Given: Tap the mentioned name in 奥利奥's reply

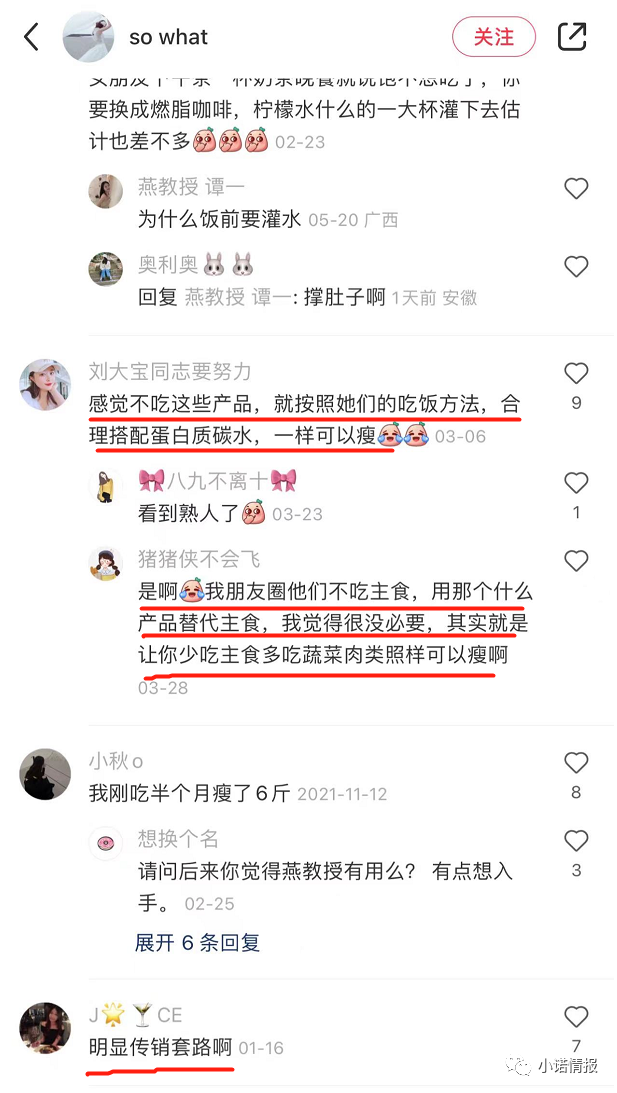Looking at the screenshot, I should point(234,298).
